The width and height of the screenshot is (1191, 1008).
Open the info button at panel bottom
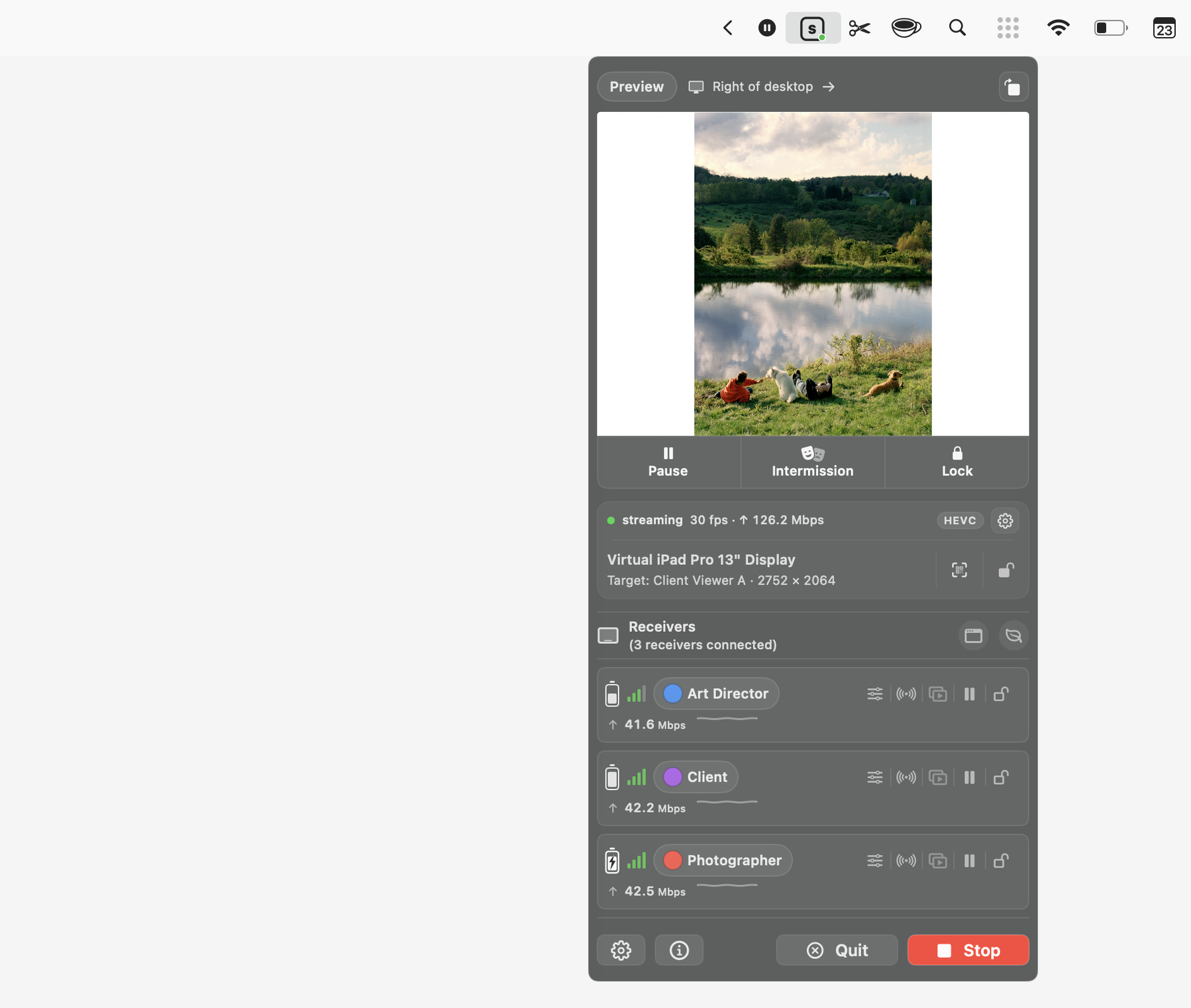[x=679, y=950]
